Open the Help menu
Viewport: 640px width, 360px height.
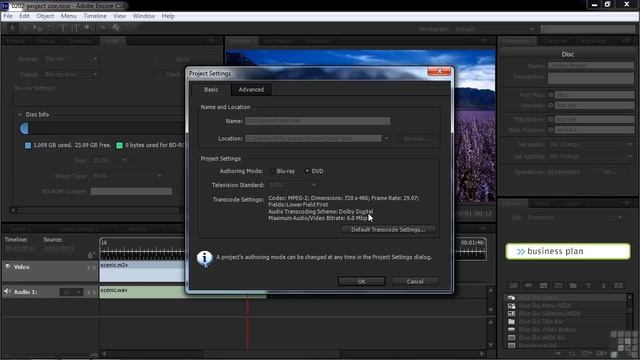tap(168, 16)
